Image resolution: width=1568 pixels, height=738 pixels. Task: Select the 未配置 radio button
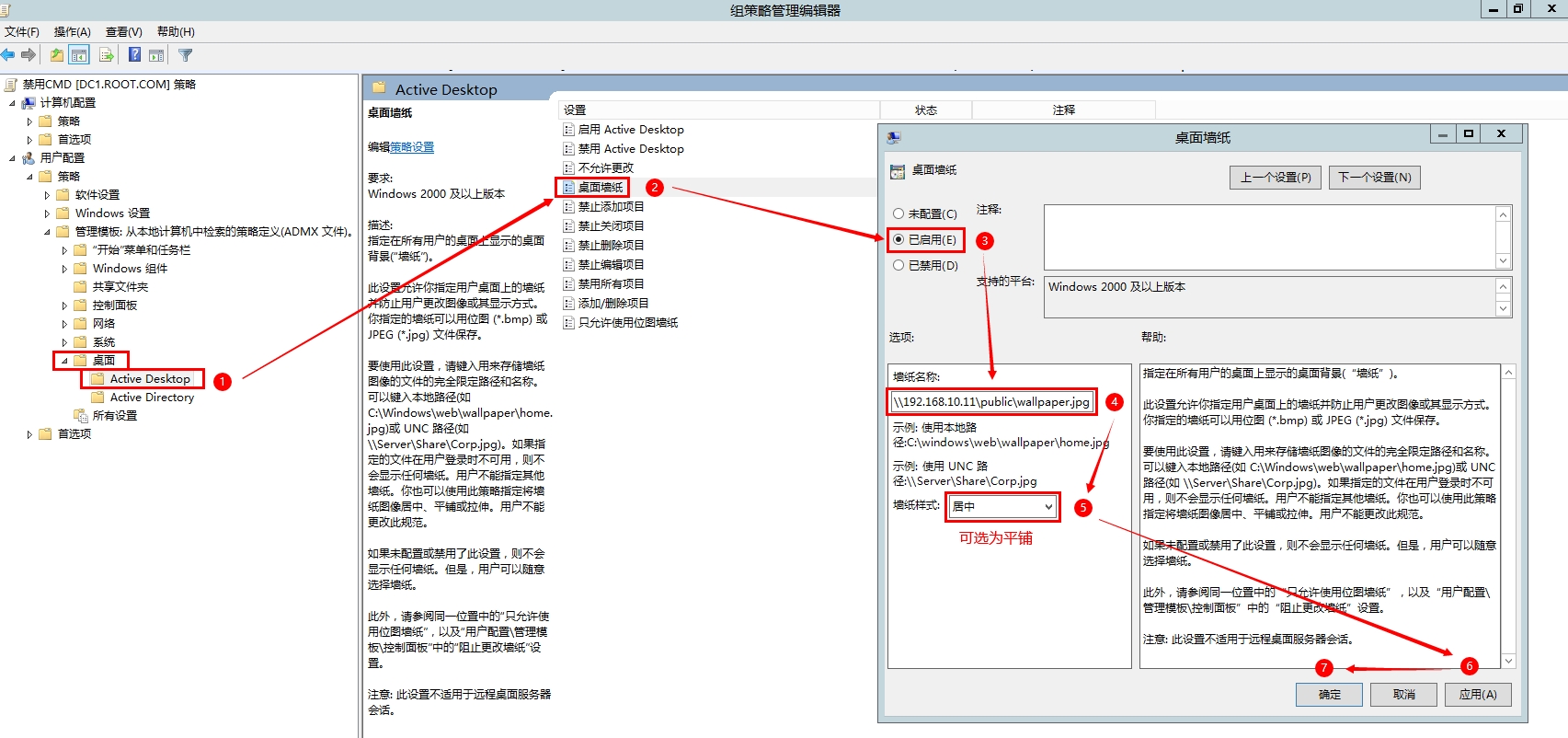[898, 213]
